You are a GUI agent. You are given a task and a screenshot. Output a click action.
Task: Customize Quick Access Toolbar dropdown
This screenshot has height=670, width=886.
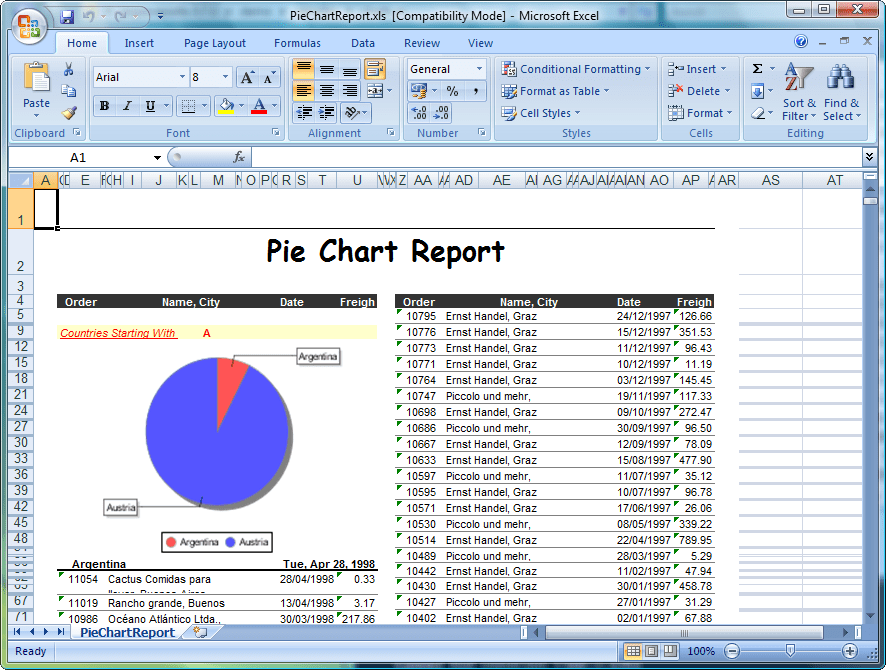tap(160, 16)
